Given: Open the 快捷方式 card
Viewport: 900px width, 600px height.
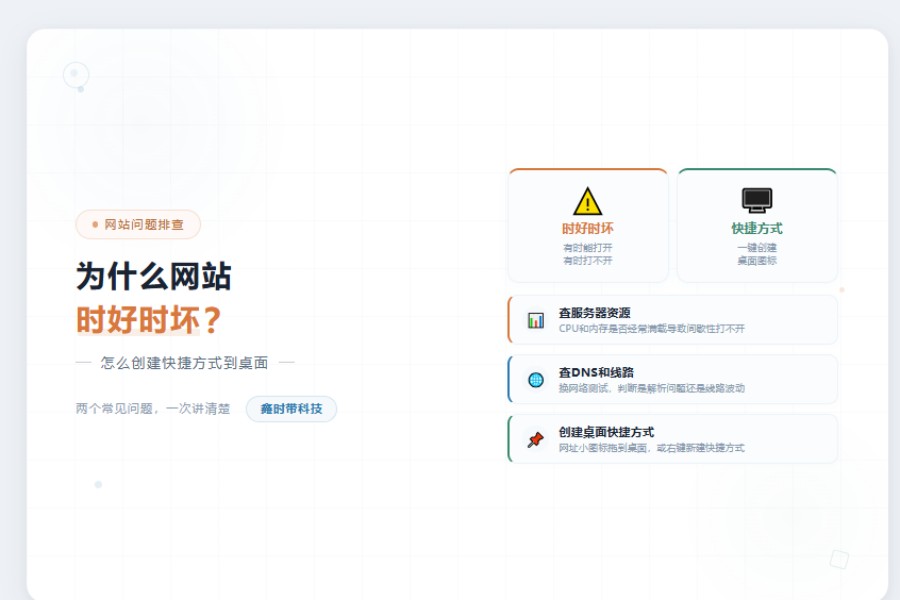Looking at the screenshot, I should click(757, 225).
